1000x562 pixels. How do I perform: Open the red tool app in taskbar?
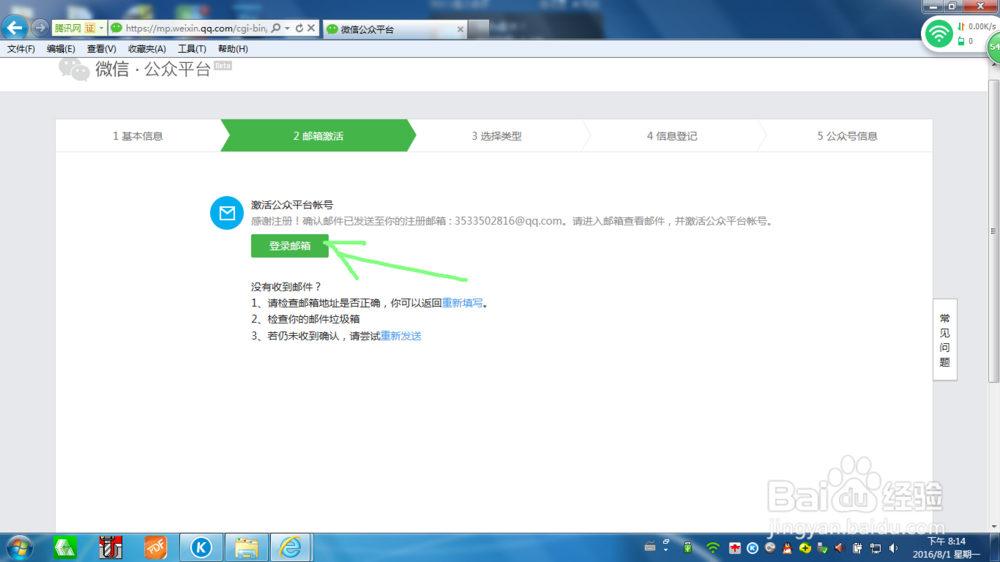tap(110, 548)
